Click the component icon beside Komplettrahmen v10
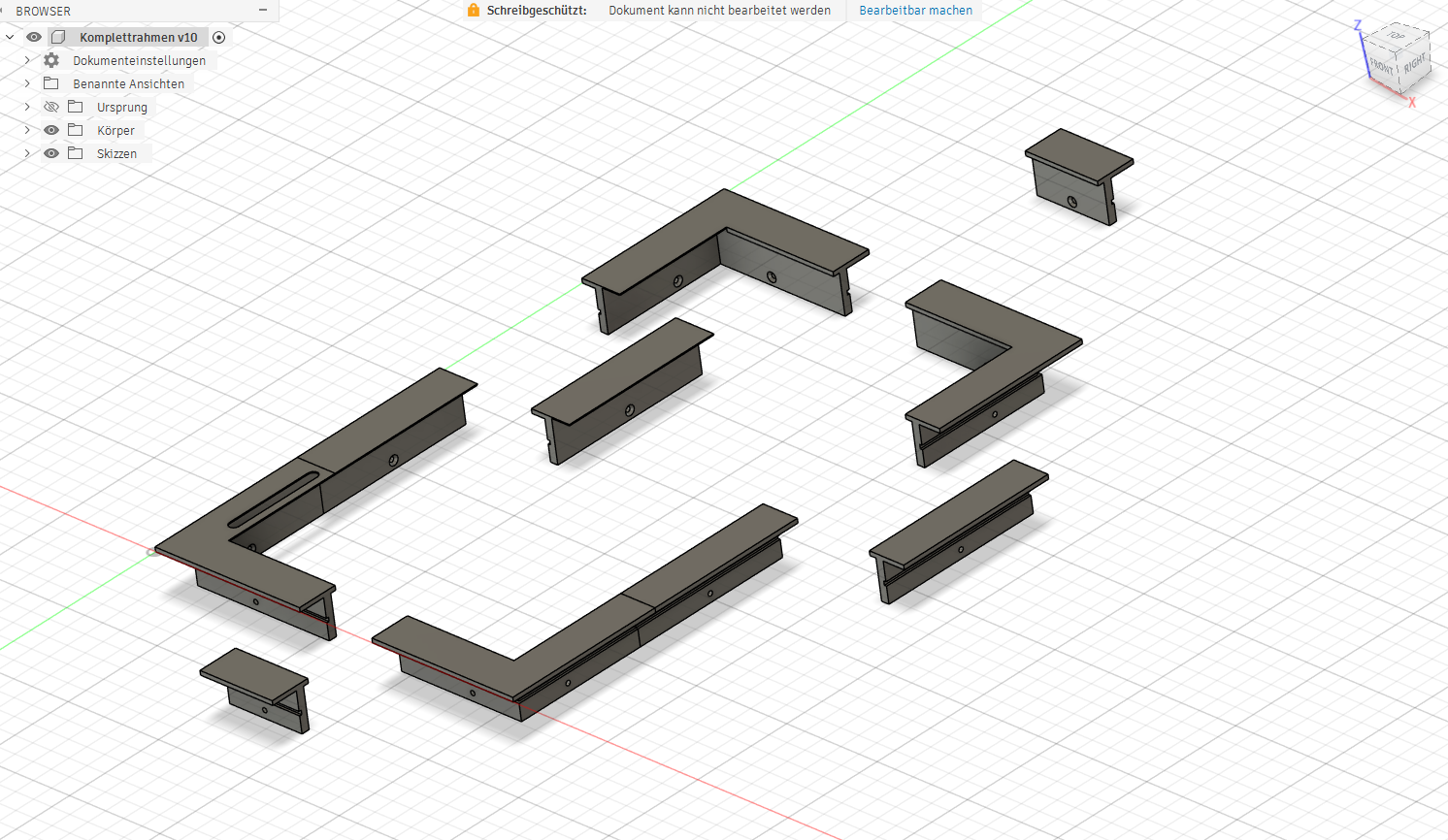 coord(59,37)
